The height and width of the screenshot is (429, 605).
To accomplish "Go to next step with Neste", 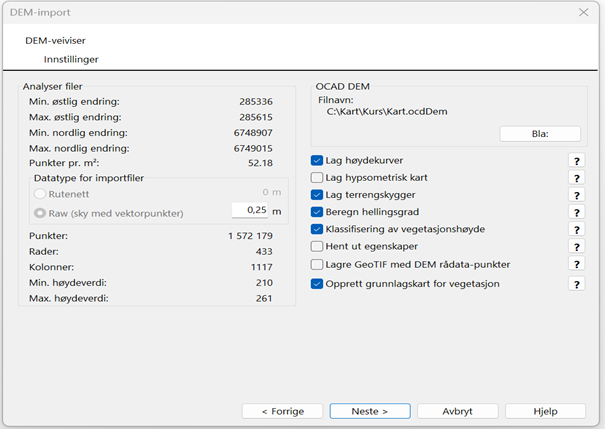I will click(370, 411).
